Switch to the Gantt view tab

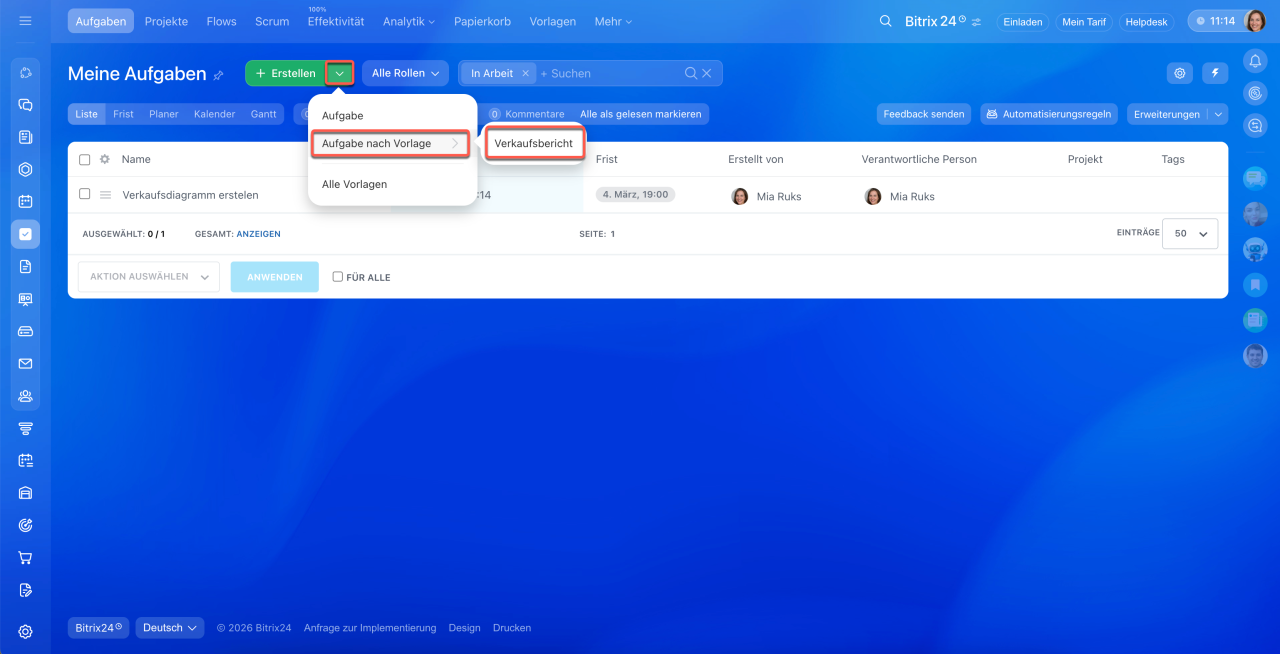pos(264,114)
